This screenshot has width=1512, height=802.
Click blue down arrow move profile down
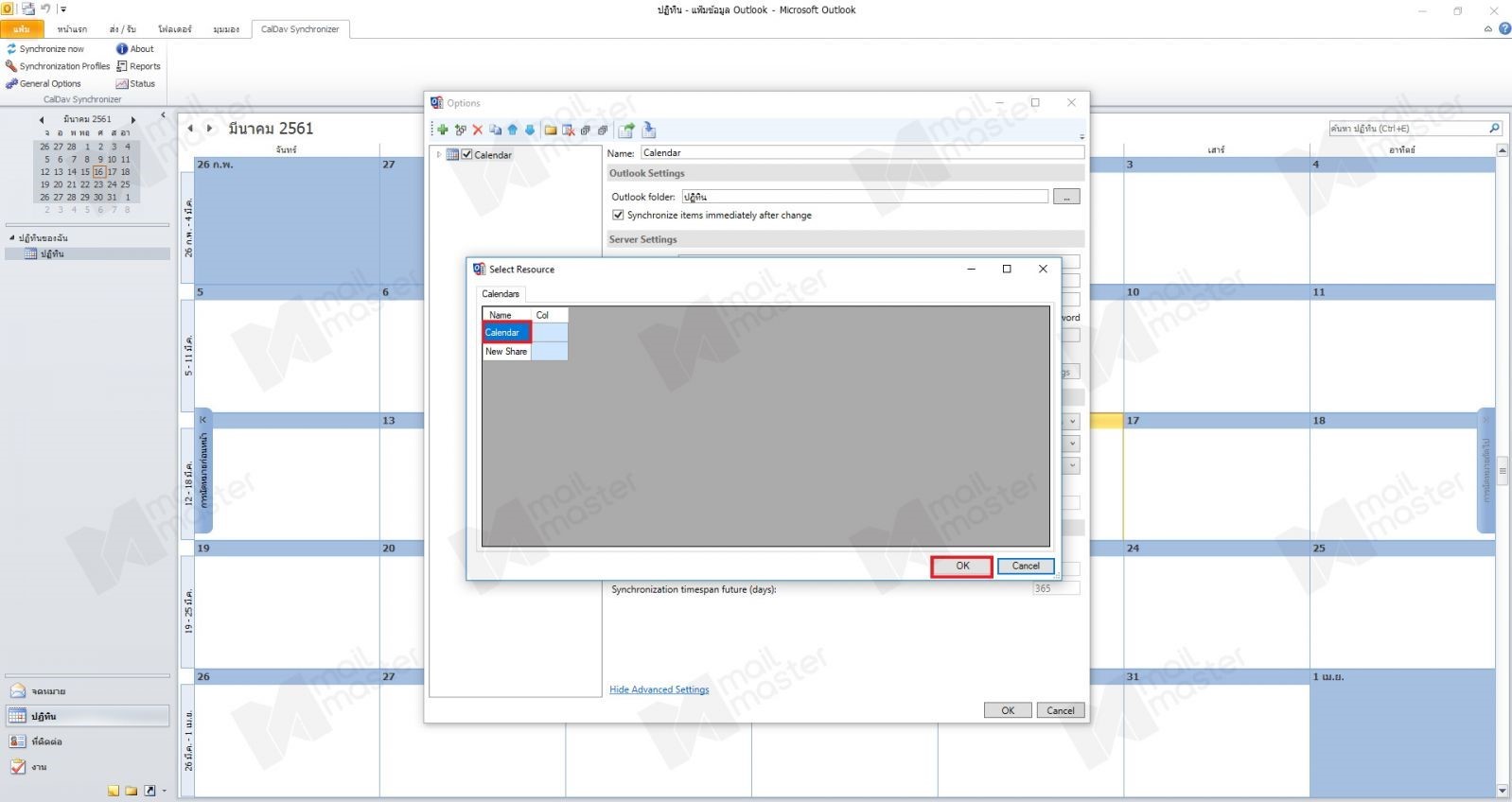coord(529,131)
